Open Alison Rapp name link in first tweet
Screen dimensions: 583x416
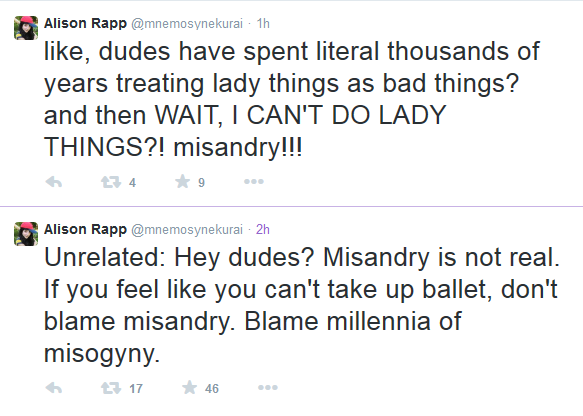point(85,23)
